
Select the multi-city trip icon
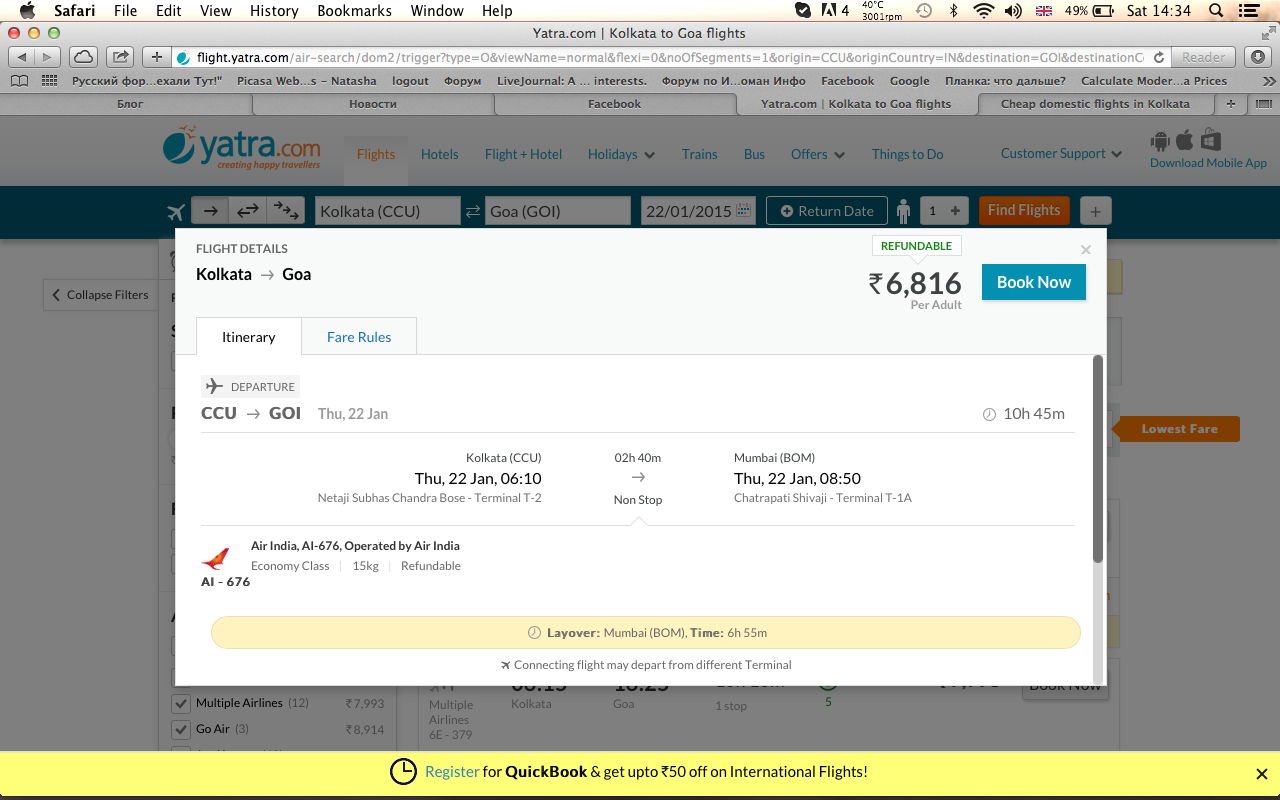coord(286,211)
